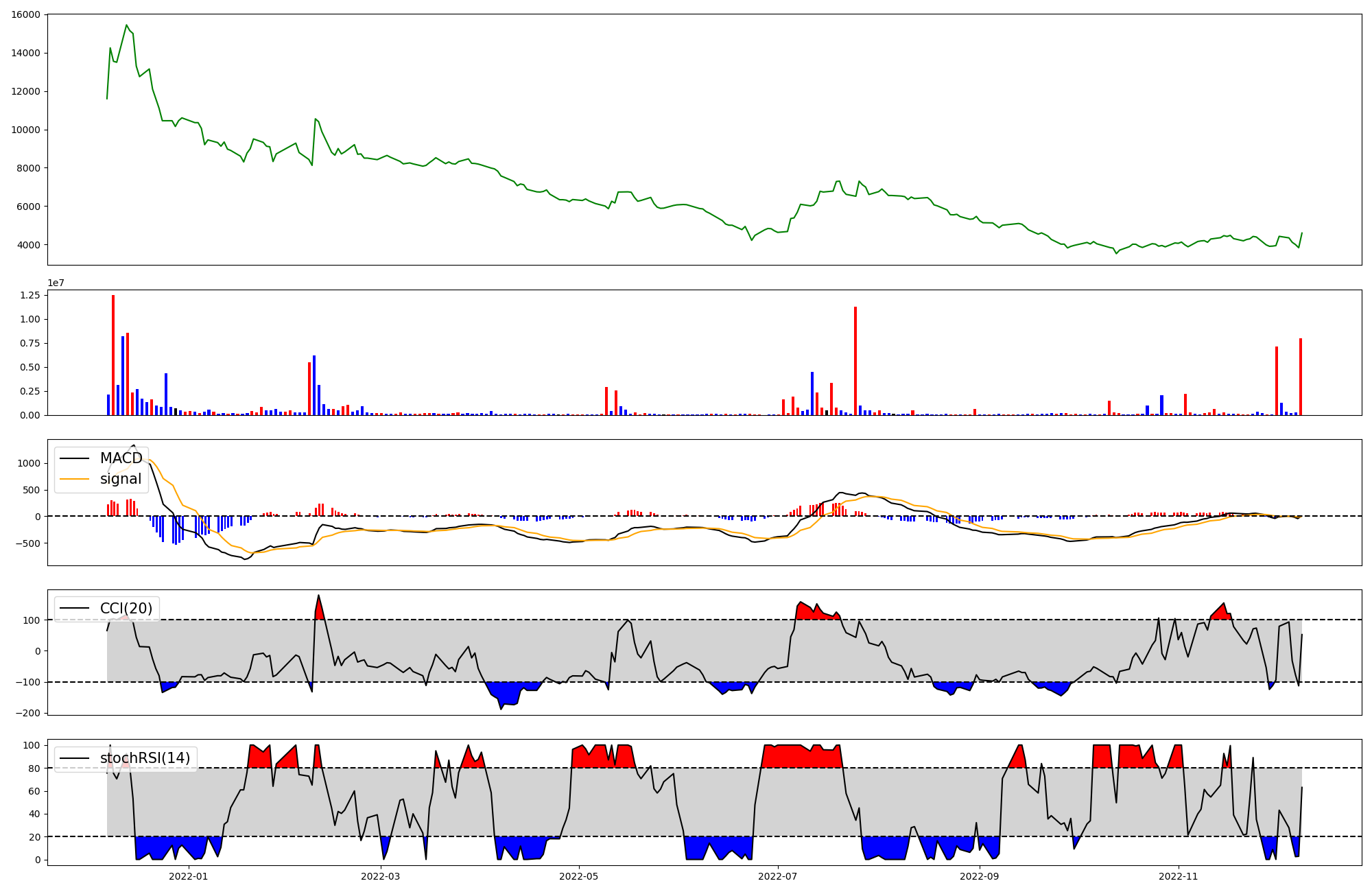Click the 2022-07 x-axis date label

[778, 876]
